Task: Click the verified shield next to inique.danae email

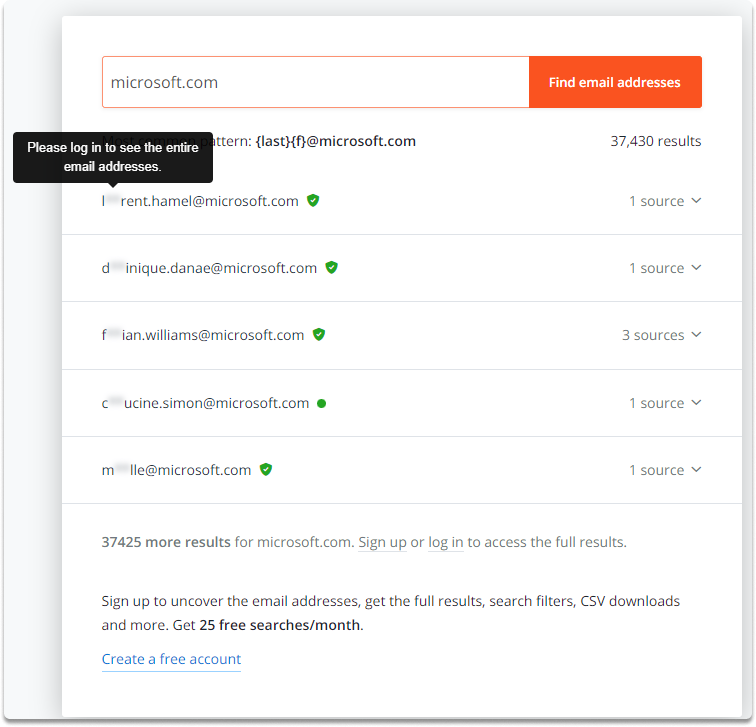Action: (331, 268)
